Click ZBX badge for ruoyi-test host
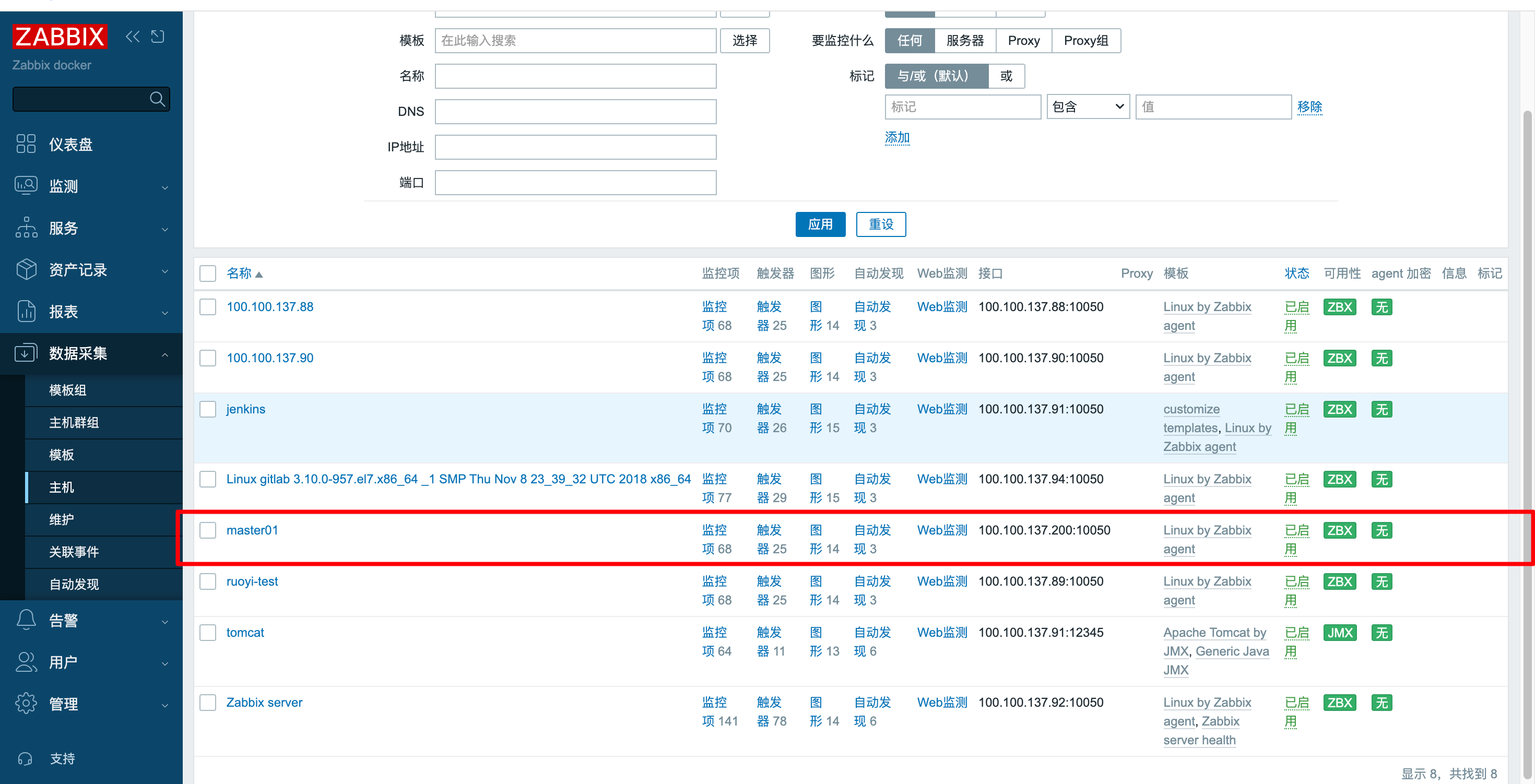This screenshot has width=1535, height=784. [1340, 581]
